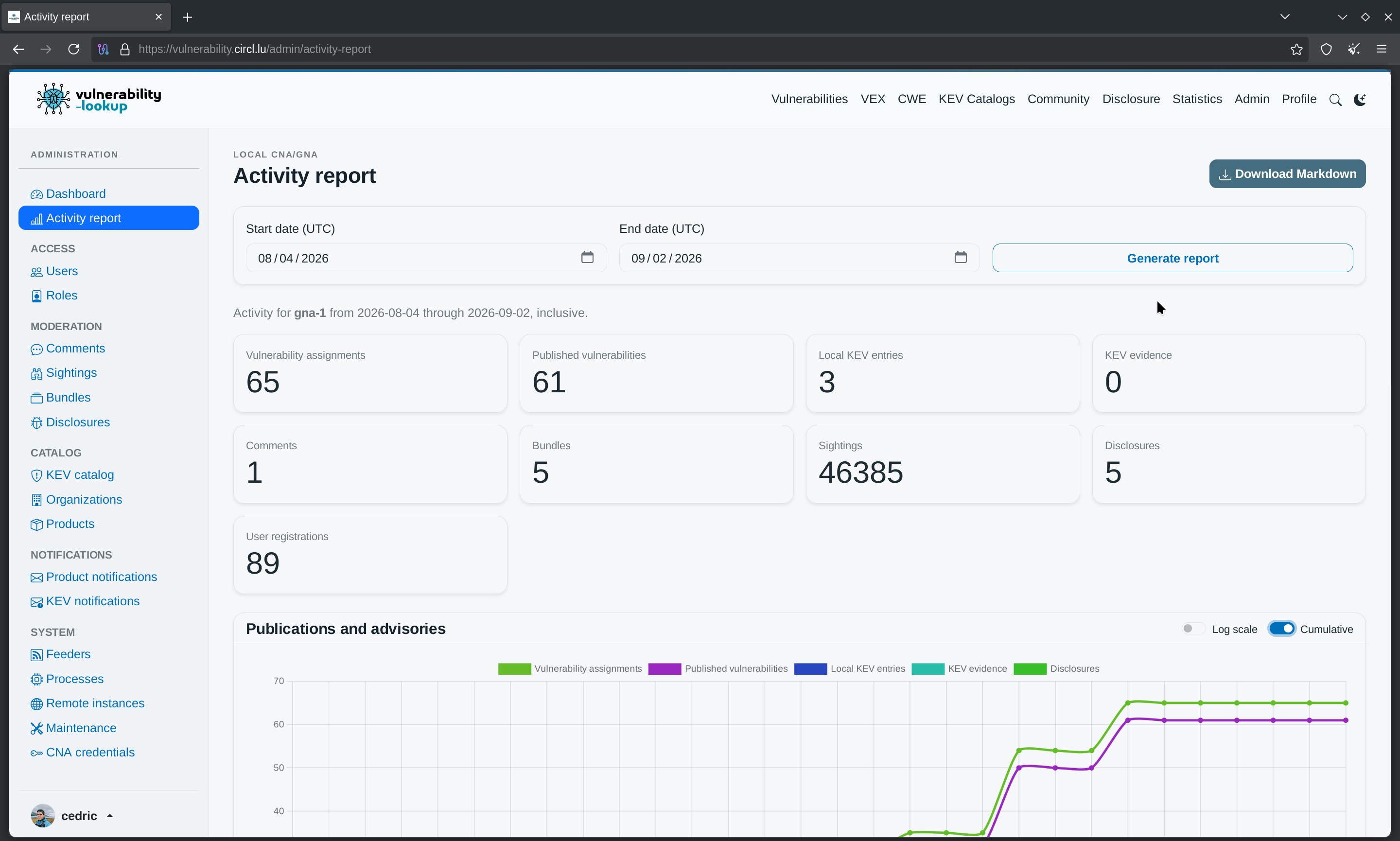
Task: Click the Remote instances globe icon
Action: [x=36, y=704]
